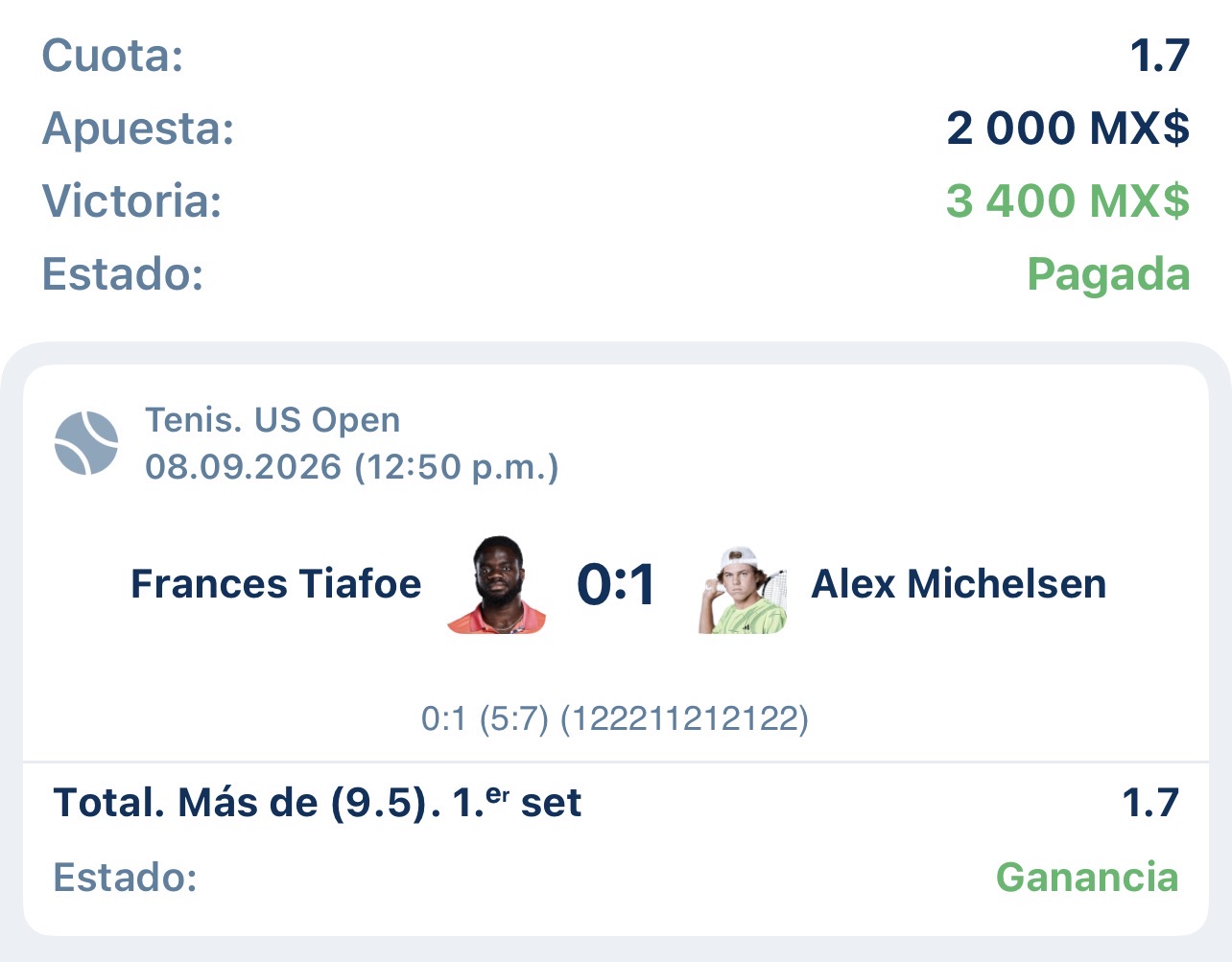
Task: Tap the top Cuota value 1.7
Action: (x=1159, y=55)
